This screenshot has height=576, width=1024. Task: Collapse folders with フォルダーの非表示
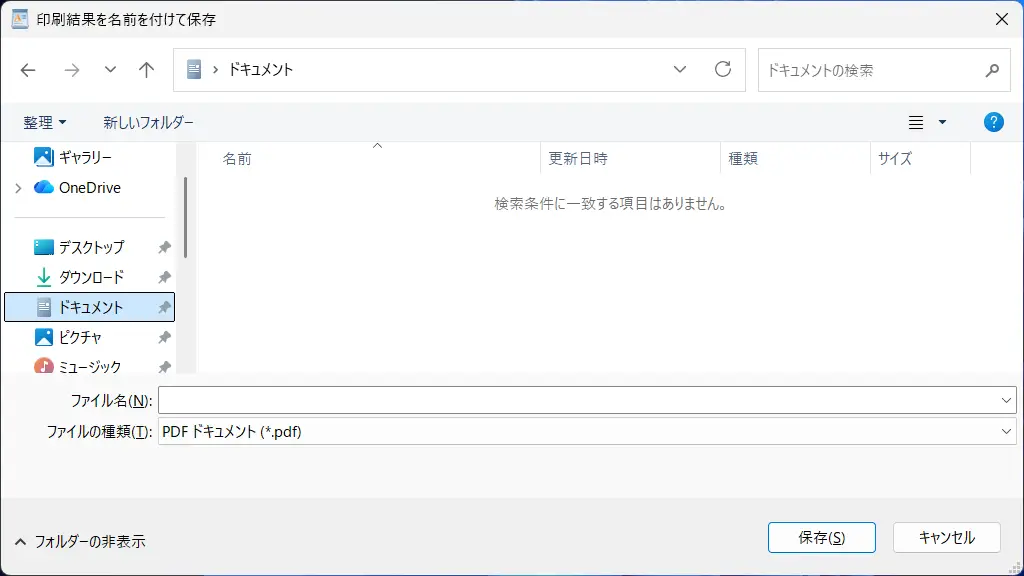(80, 541)
